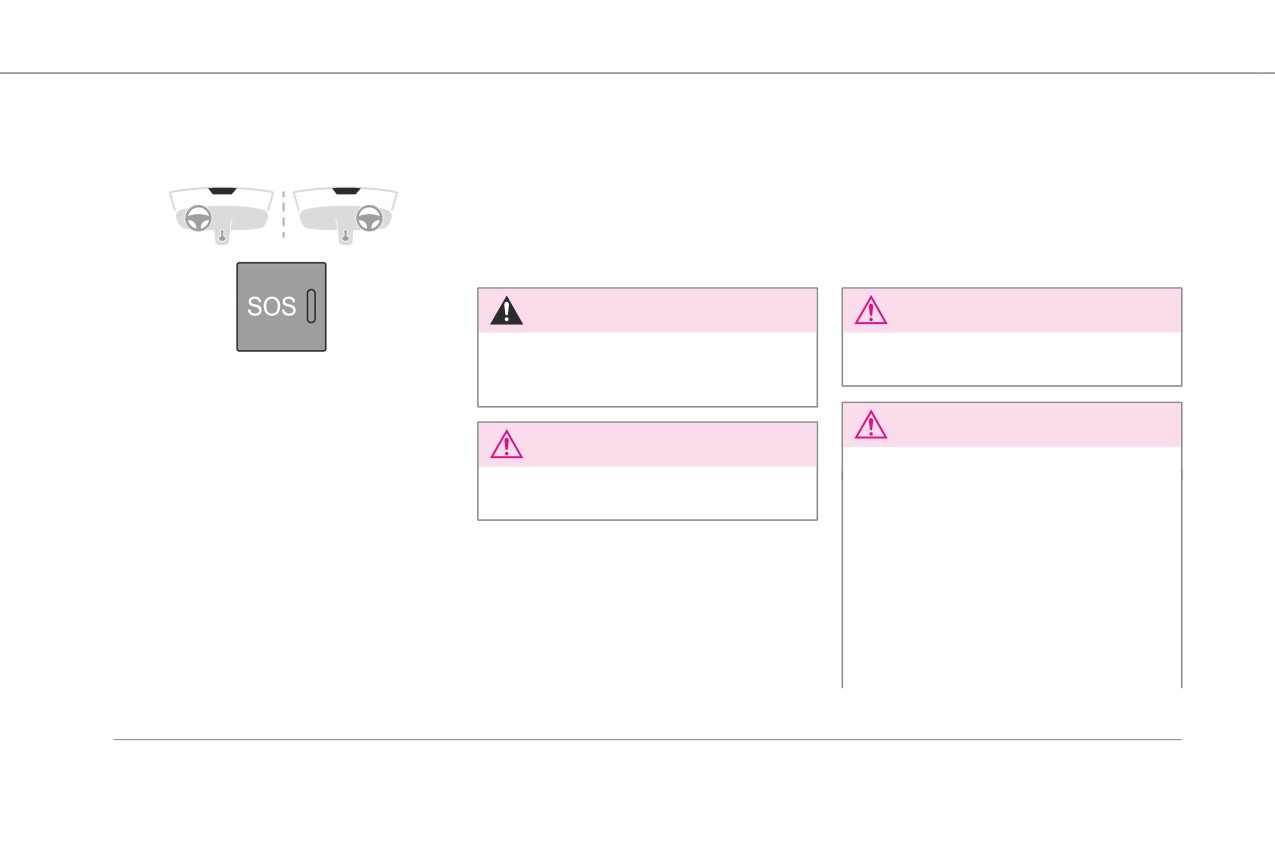
Task: Click white body of short right-column caution box
Action: 1012,358
